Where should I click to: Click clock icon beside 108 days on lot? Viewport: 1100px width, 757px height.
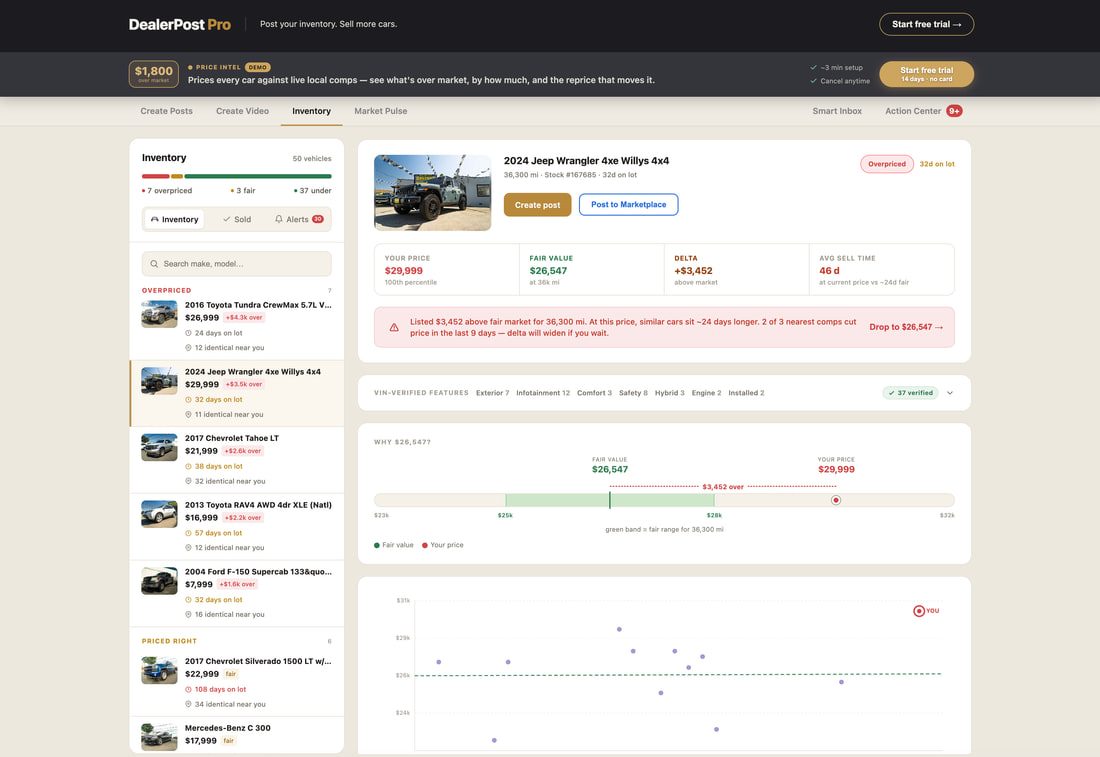[188, 690]
